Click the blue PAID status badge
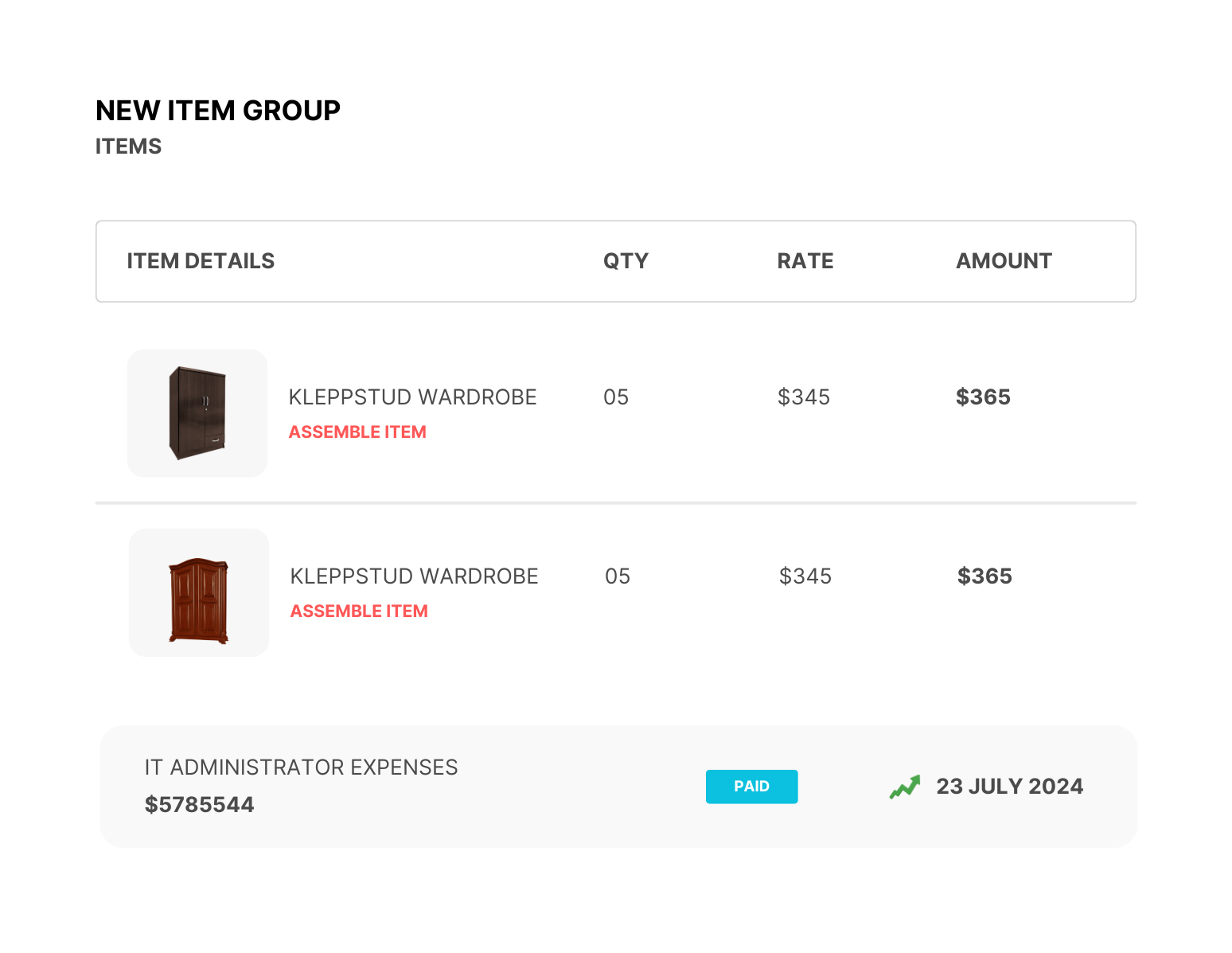1232x953 pixels. click(751, 787)
